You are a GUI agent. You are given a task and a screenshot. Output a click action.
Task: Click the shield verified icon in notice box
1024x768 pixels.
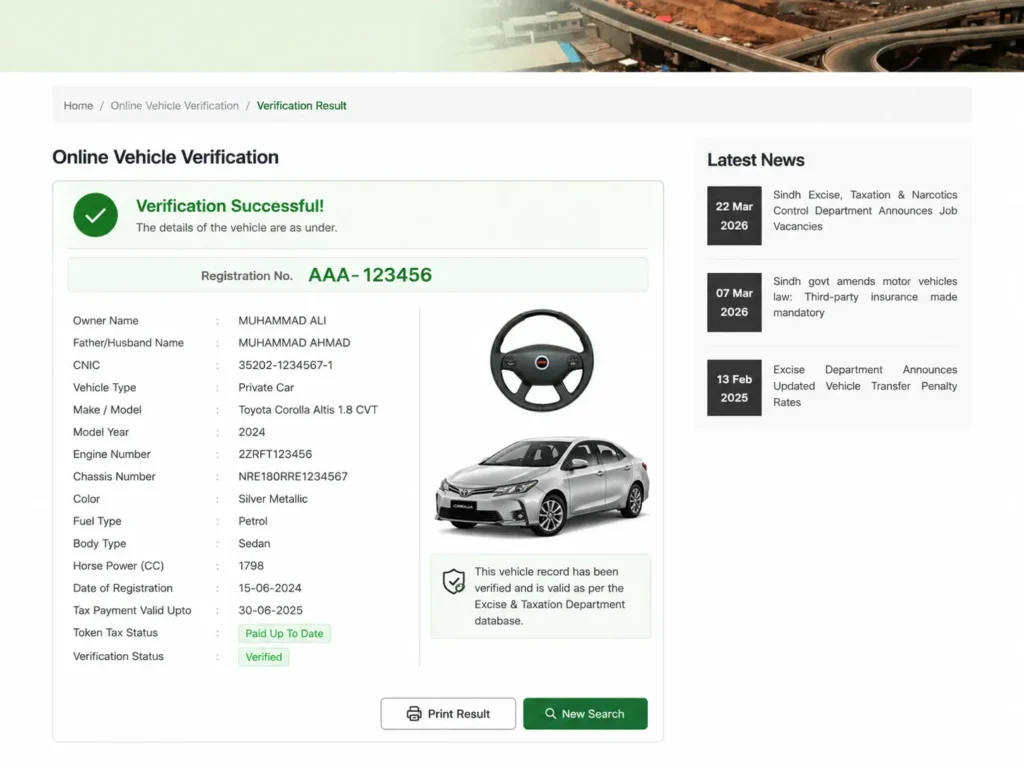453,581
